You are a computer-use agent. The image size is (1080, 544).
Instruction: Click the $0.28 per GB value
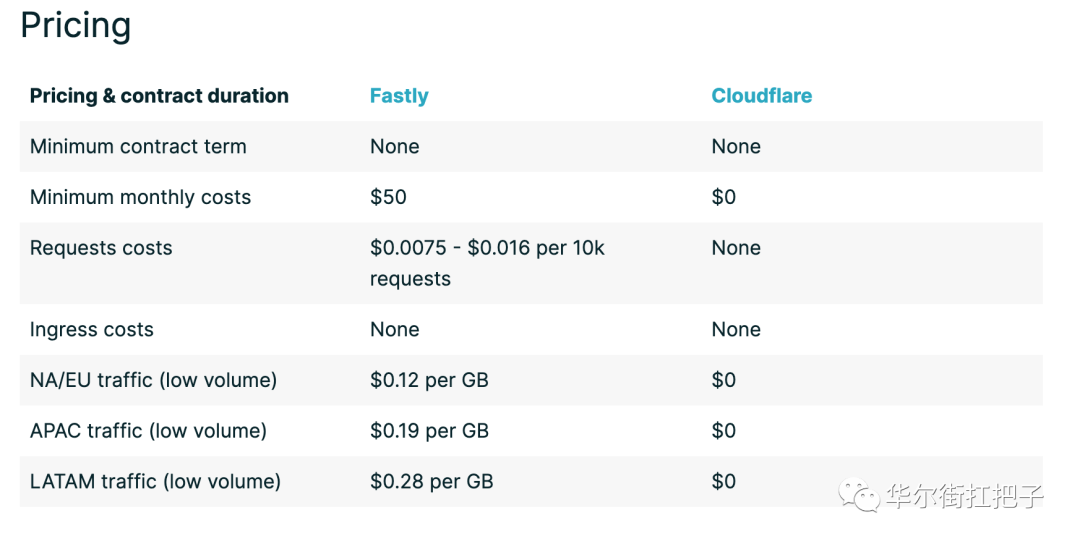pos(431,481)
